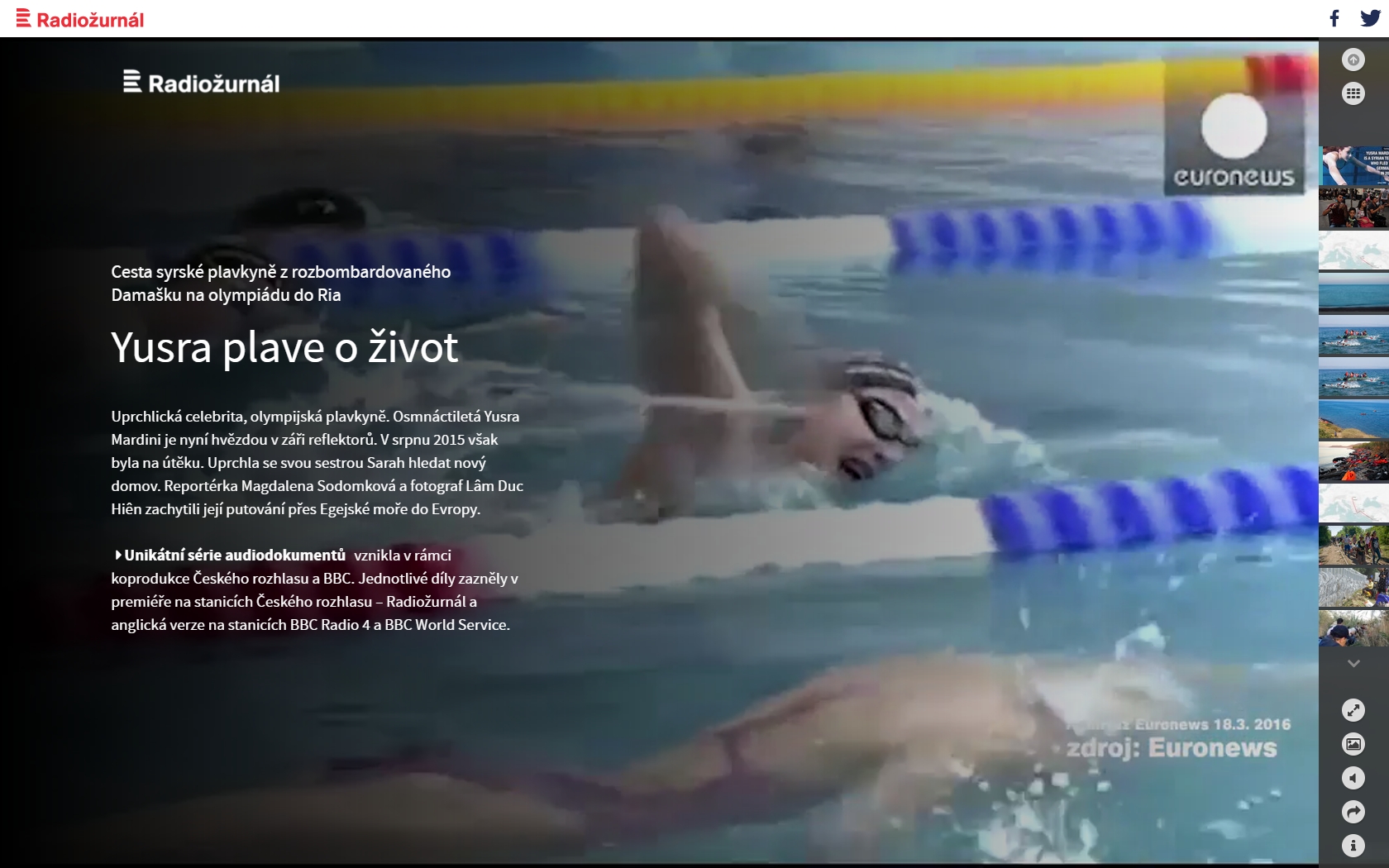Open the info icon in the sidebar
The height and width of the screenshot is (868, 1389).
1353,846
